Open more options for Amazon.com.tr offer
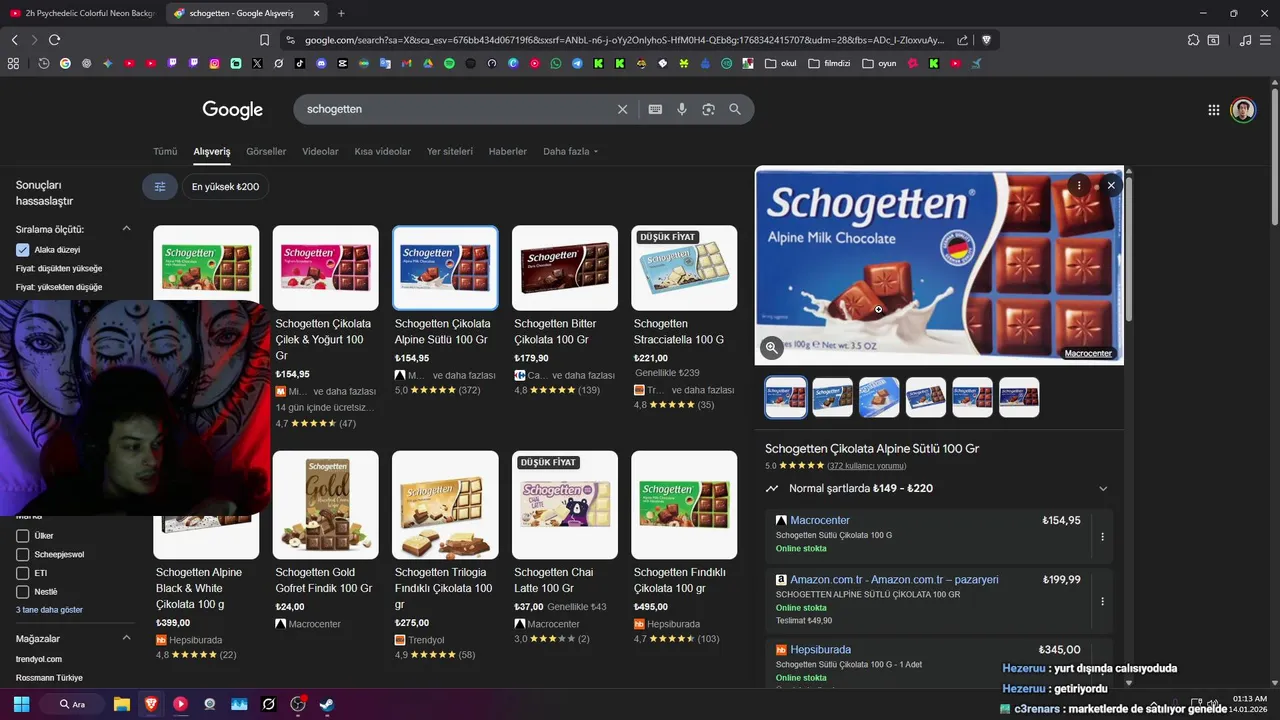1280x720 pixels. (x=1102, y=601)
